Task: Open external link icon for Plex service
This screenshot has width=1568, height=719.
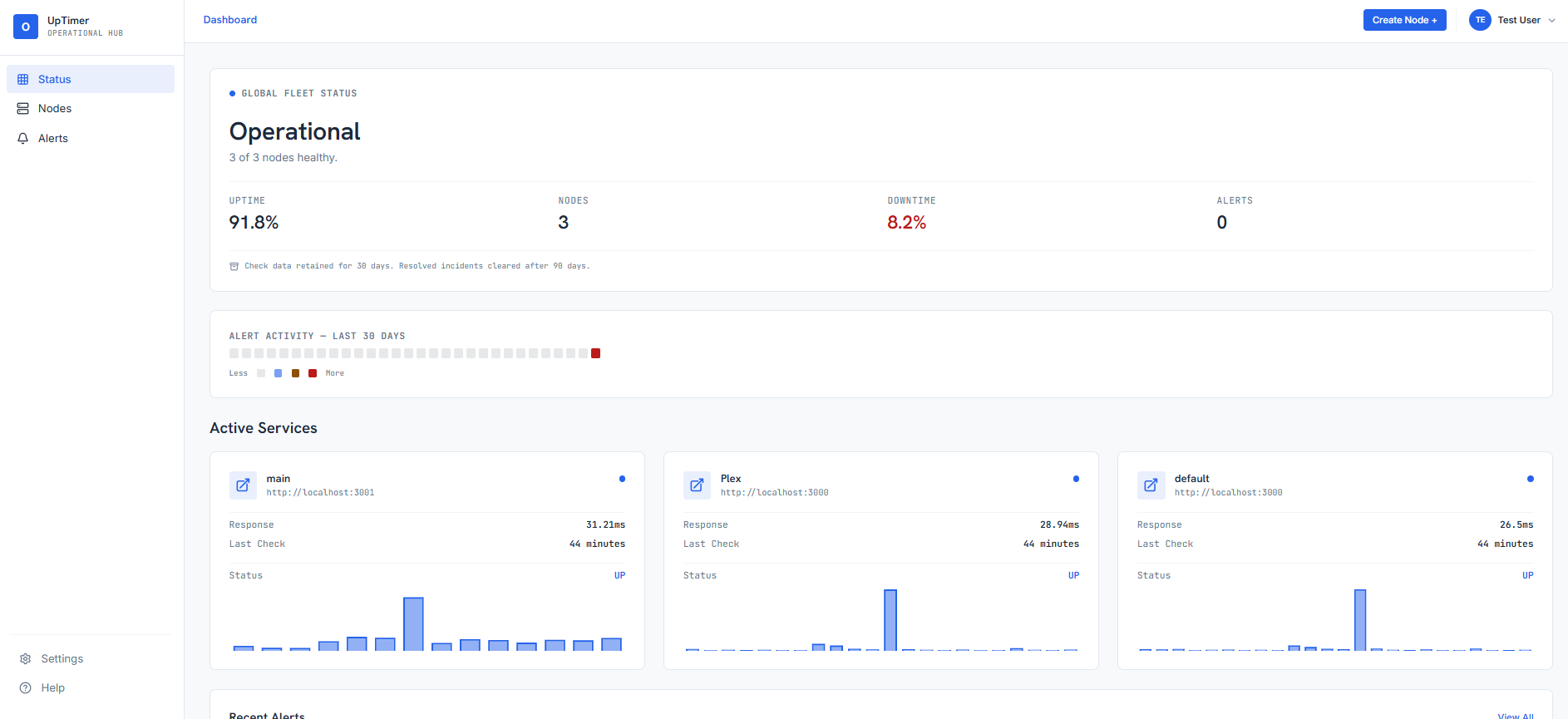Action: 697,485
